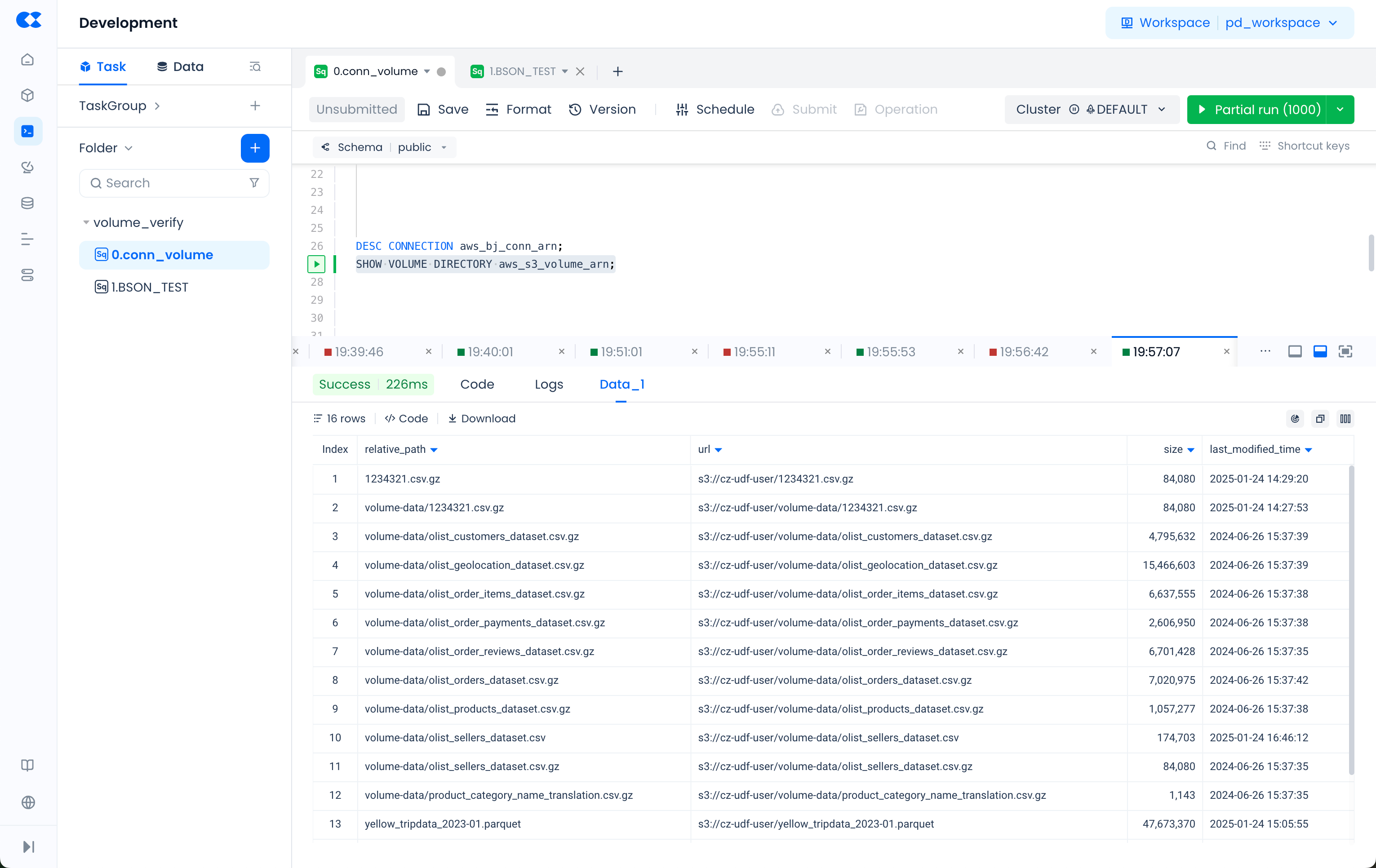Click the blue add-new-task plus button
Viewport: 1376px width, 868px height.
pos(255,148)
